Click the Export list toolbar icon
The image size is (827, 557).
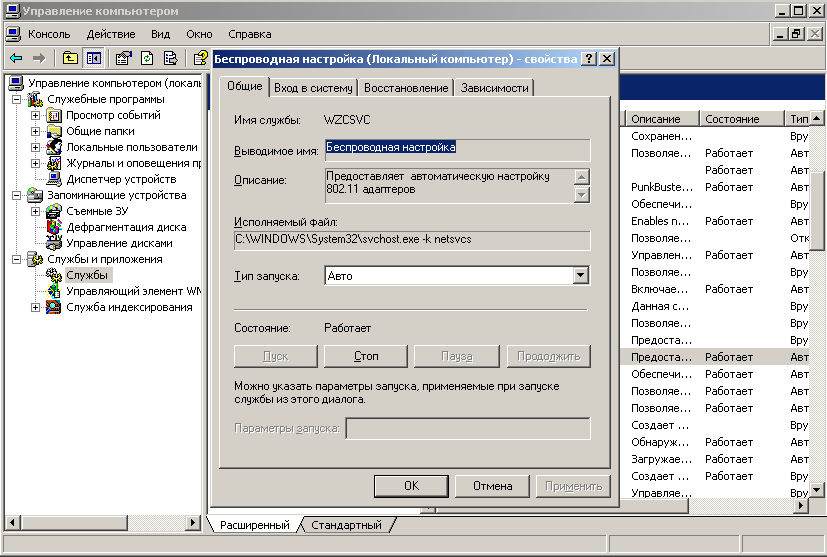point(171,58)
